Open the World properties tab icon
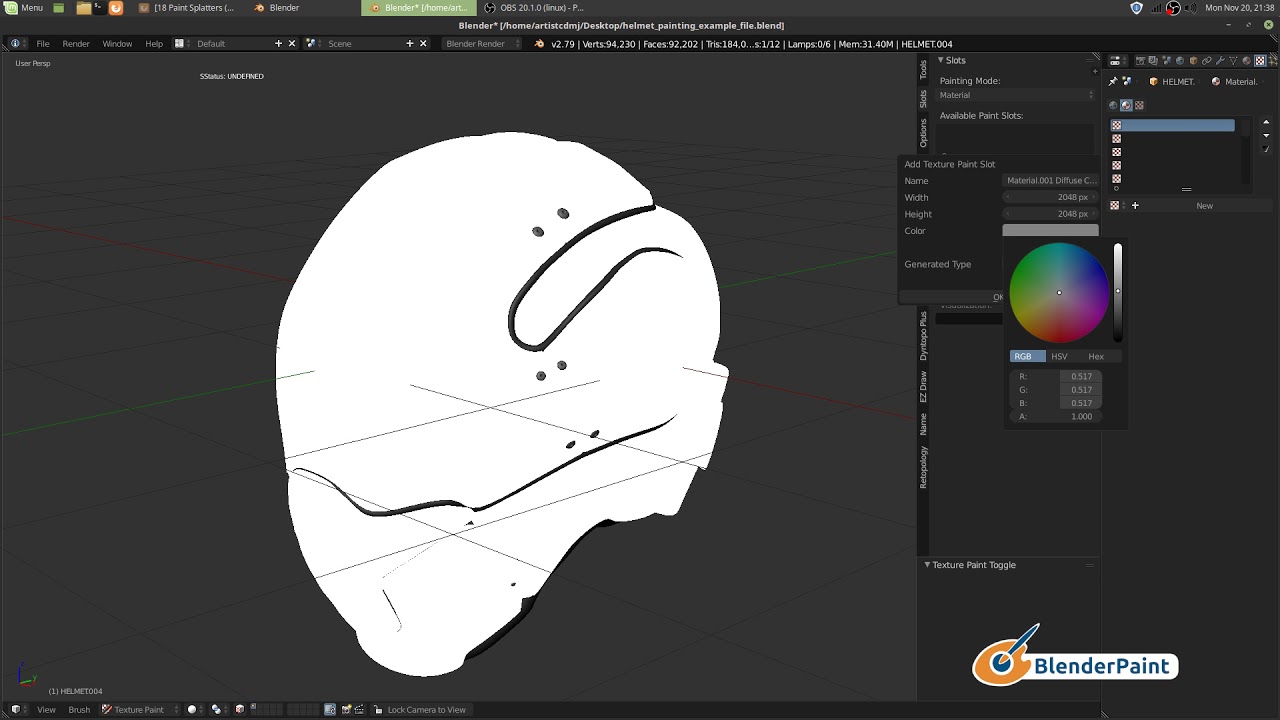Screen dimensions: 1280x720 click(x=1180, y=61)
